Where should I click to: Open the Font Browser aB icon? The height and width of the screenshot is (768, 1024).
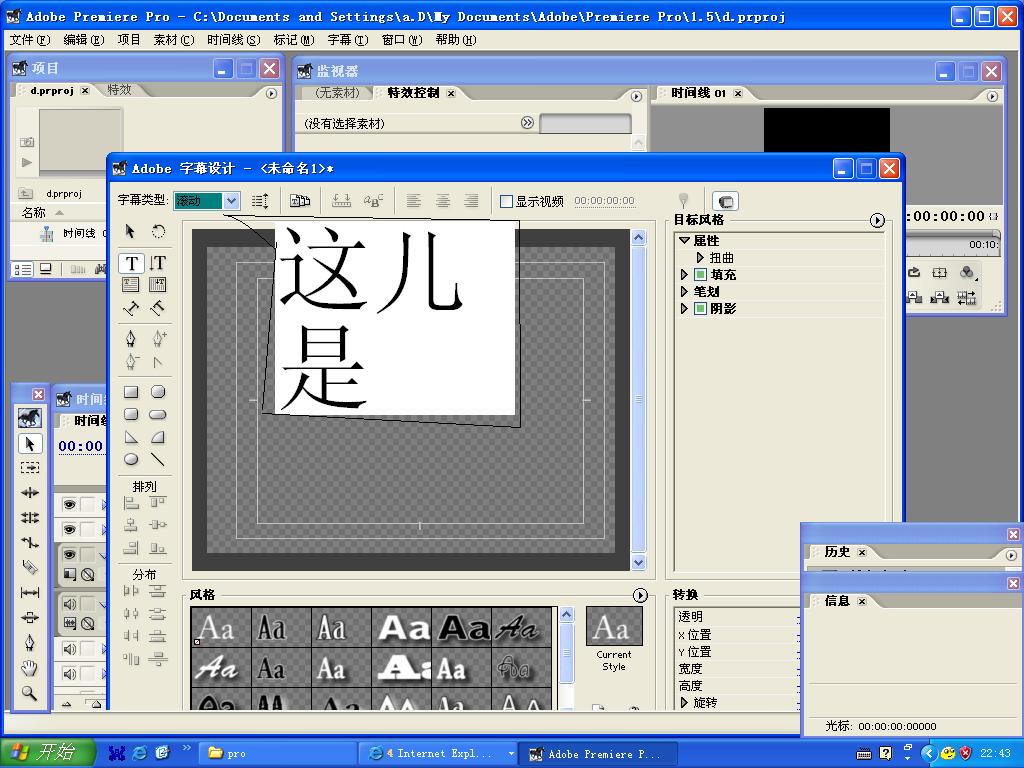coord(374,200)
